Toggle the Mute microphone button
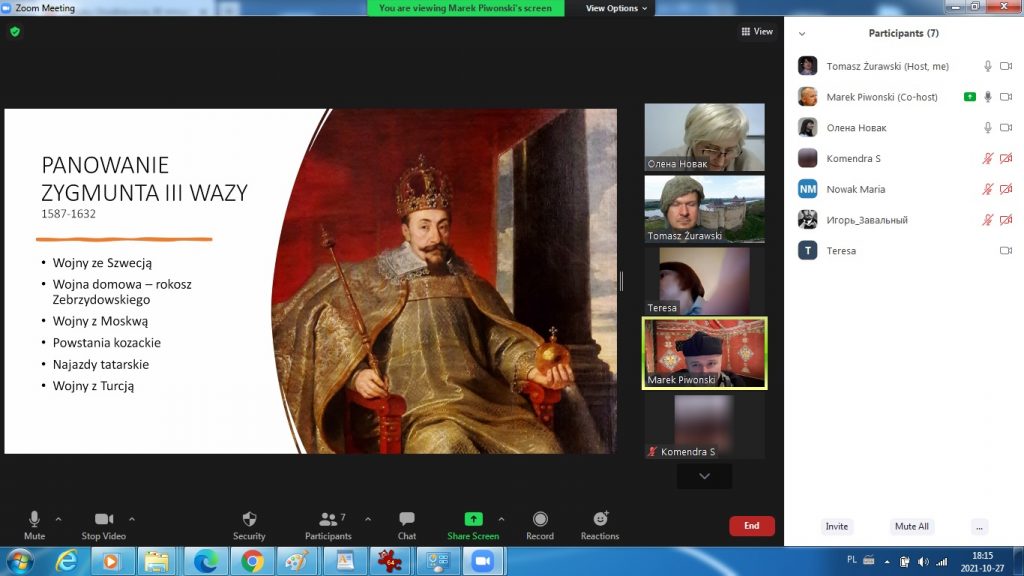Screen dimensions: 1024x576 [34, 519]
